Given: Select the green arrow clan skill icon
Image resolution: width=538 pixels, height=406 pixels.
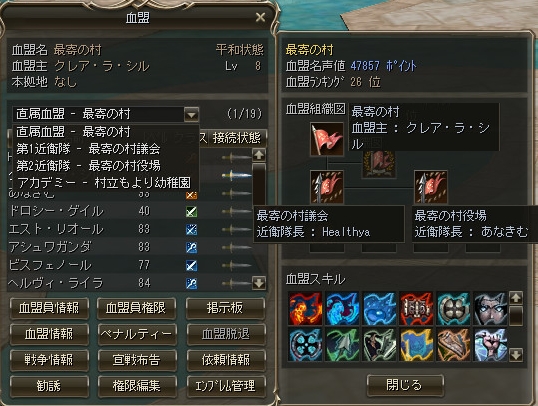Looking at the screenshot, I should pos(342,345).
